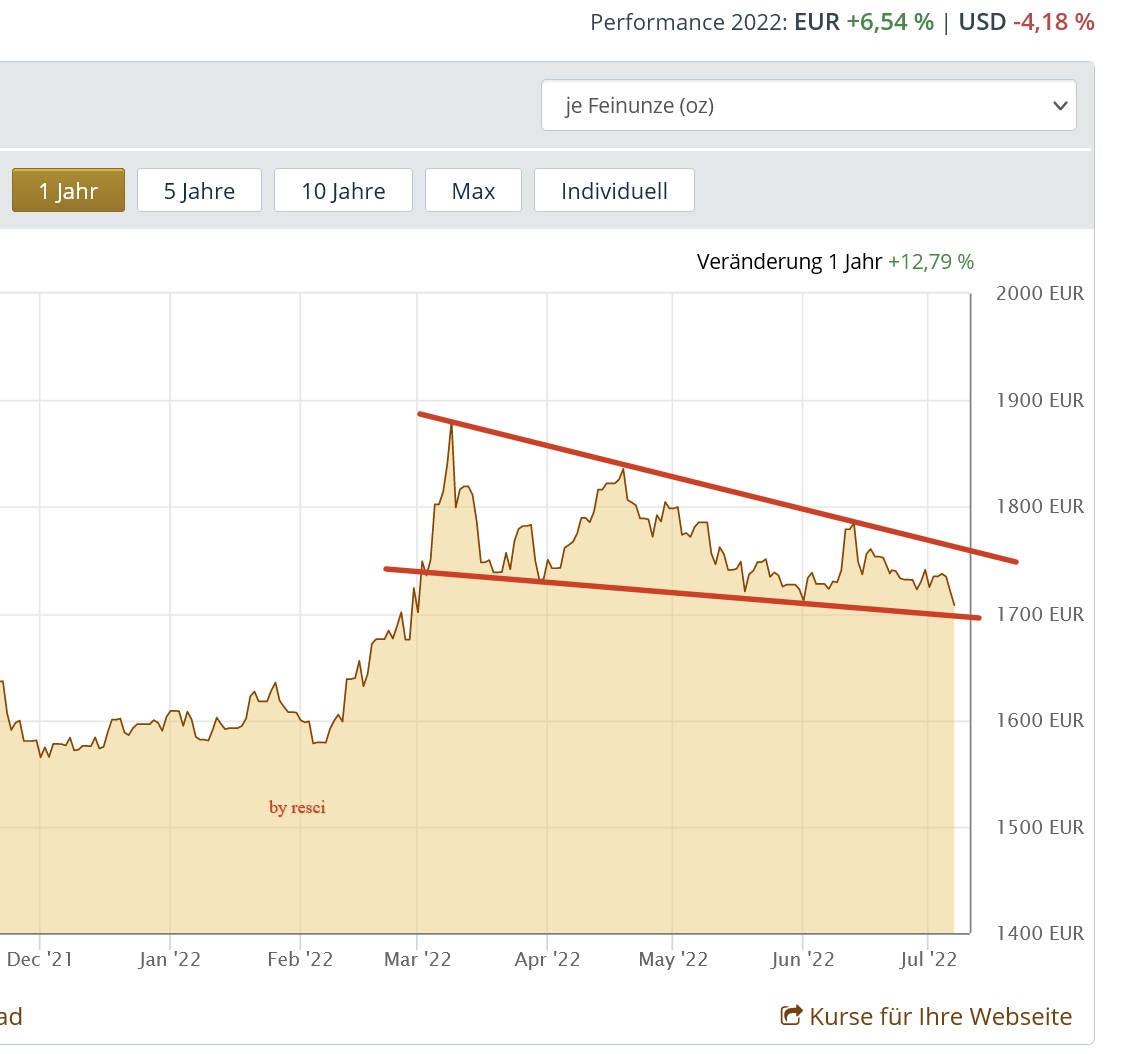Open the "Kurse für Ihre Webseite" link
The height and width of the screenshot is (1054, 1125).
tap(940, 1017)
